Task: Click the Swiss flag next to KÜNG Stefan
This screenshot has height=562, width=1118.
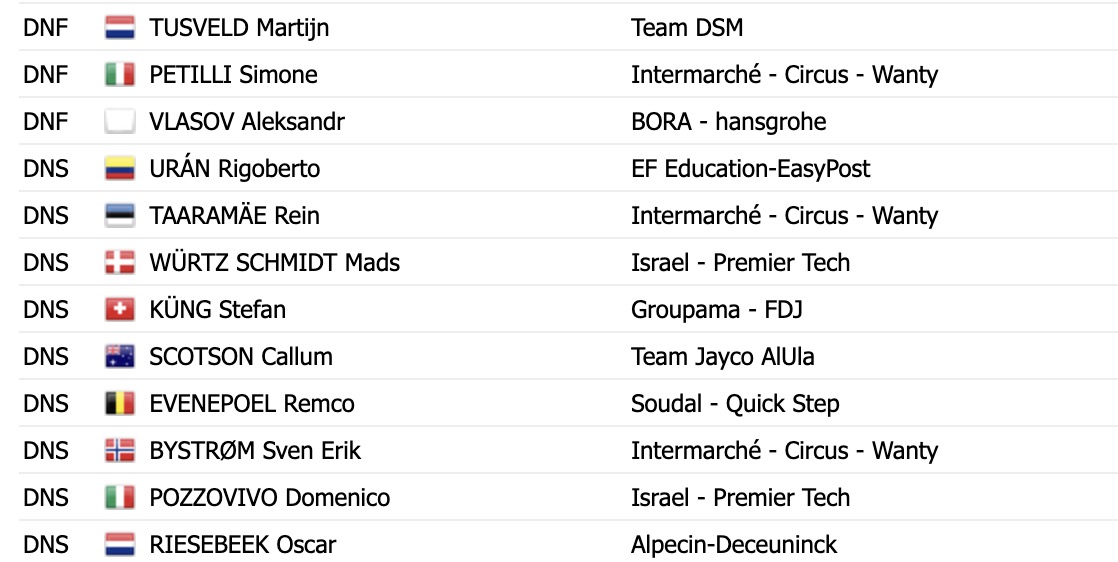Action: pos(120,310)
